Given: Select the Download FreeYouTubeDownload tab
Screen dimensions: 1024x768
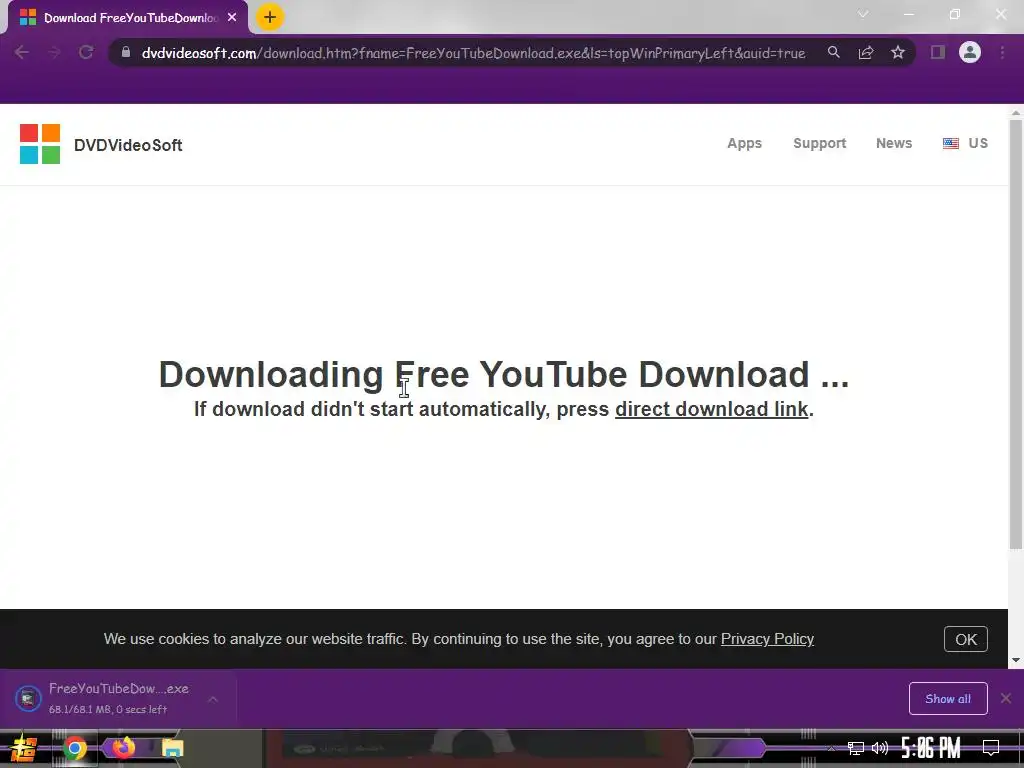Looking at the screenshot, I should point(128,18).
